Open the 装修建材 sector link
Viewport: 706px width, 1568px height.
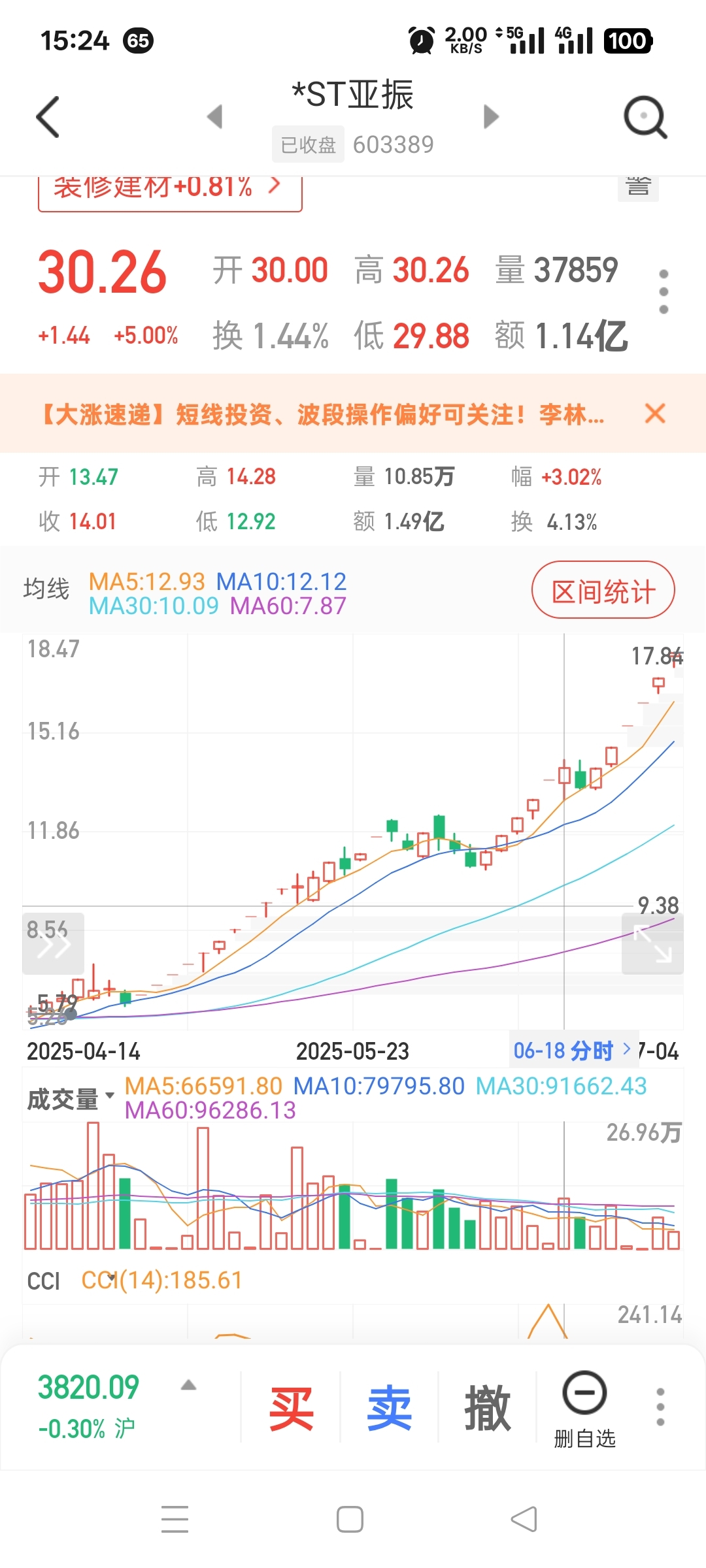170,193
